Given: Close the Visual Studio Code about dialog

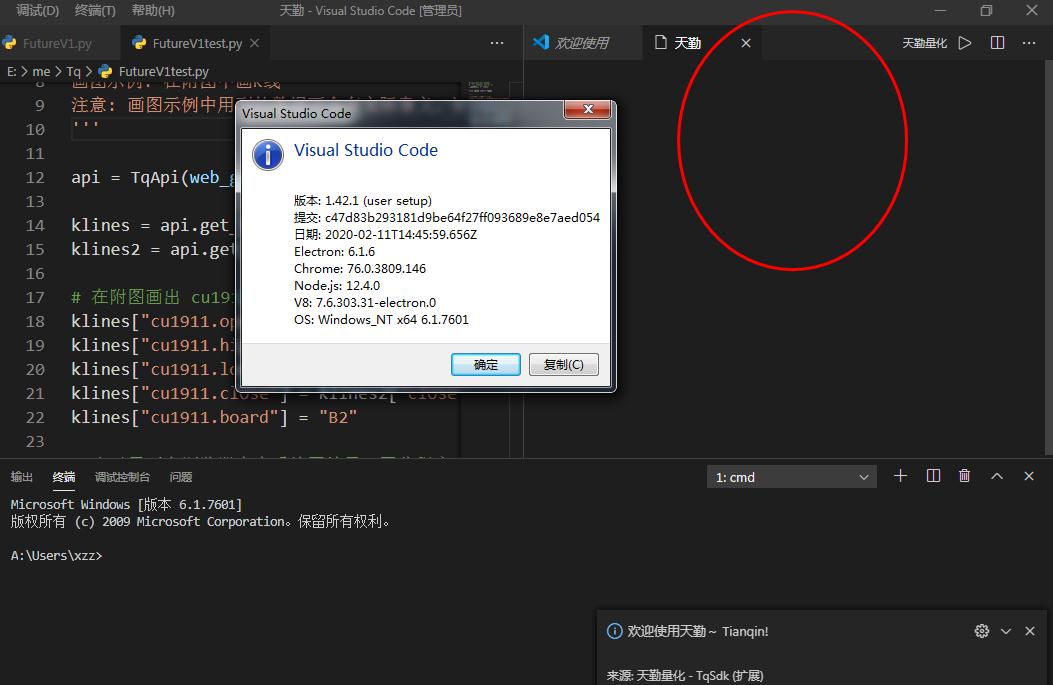Looking at the screenshot, I should [588, 109].
